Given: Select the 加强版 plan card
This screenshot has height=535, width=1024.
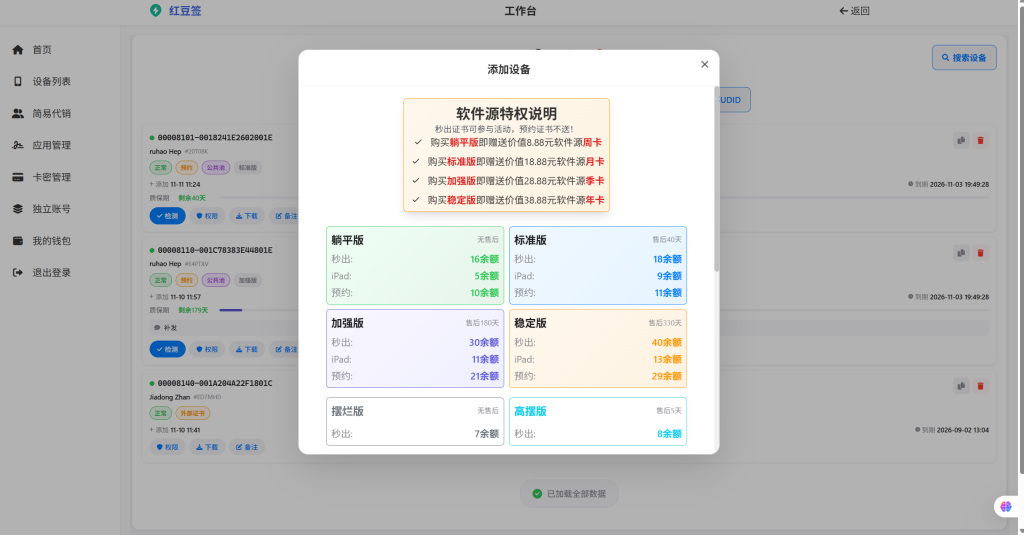Looking at the screenshot, I should click(x=415, y=348).
